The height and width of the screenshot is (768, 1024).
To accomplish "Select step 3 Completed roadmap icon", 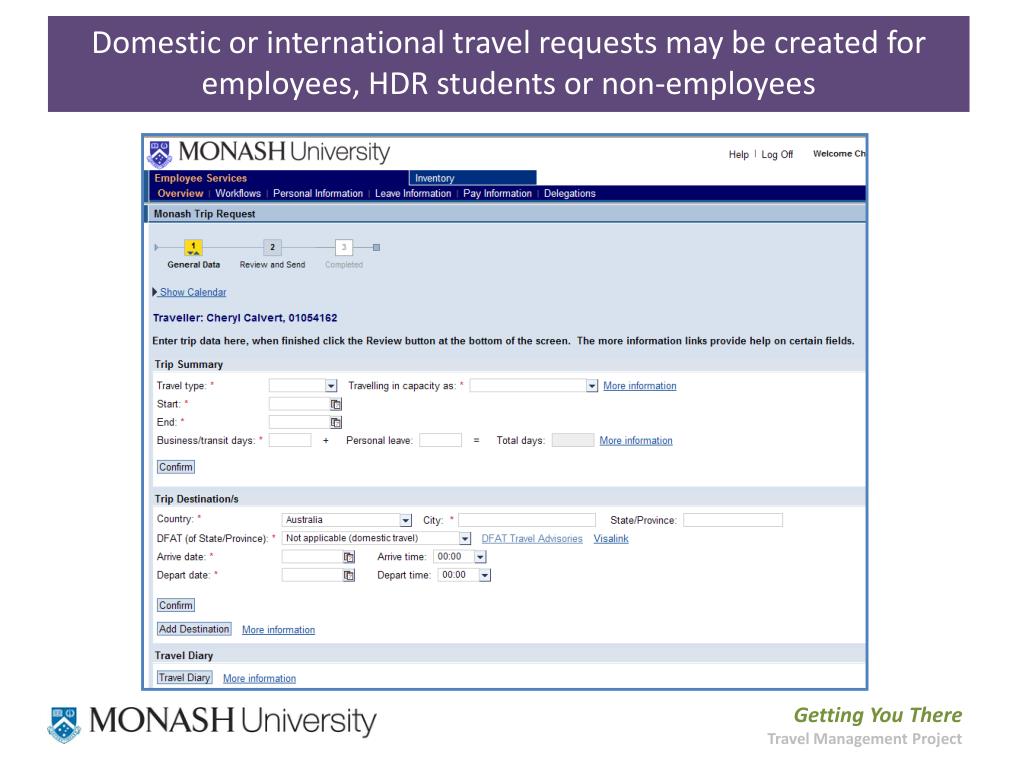I will pyautogui.click(x=344, y=248).
